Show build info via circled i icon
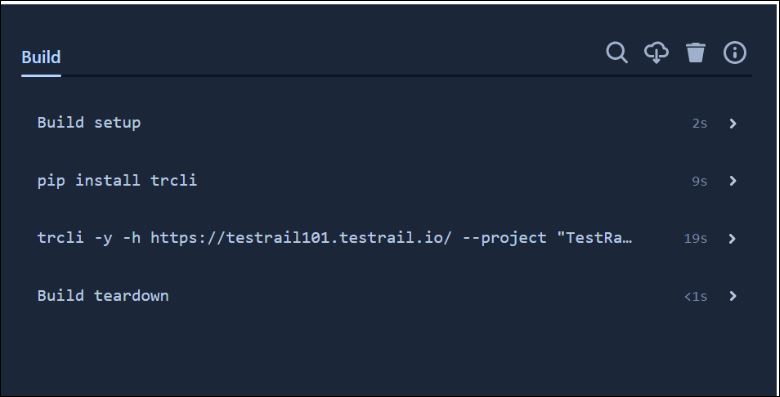 [x=735, y=52]
